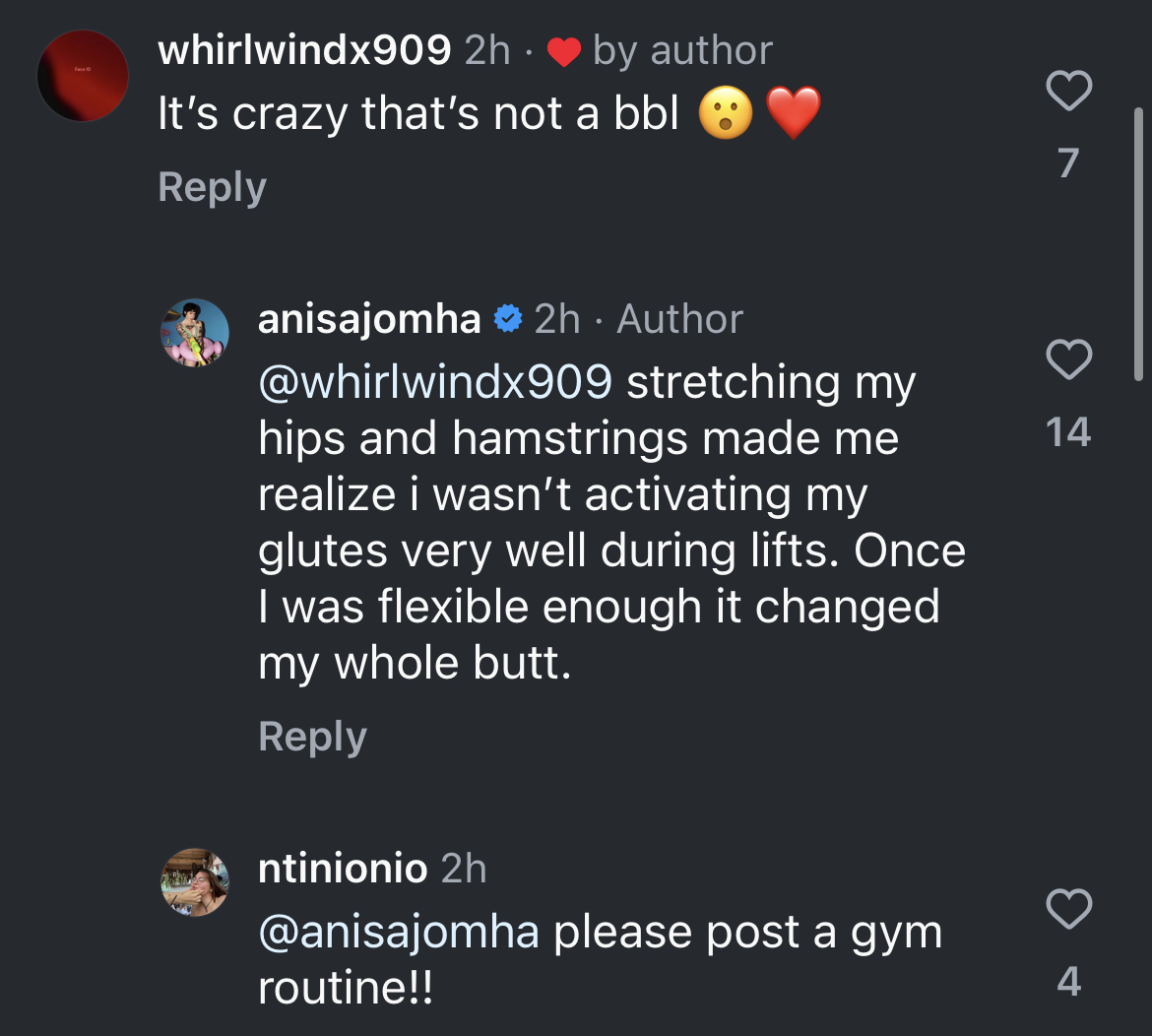Tap the surprised face emoji in the comment

726,113
